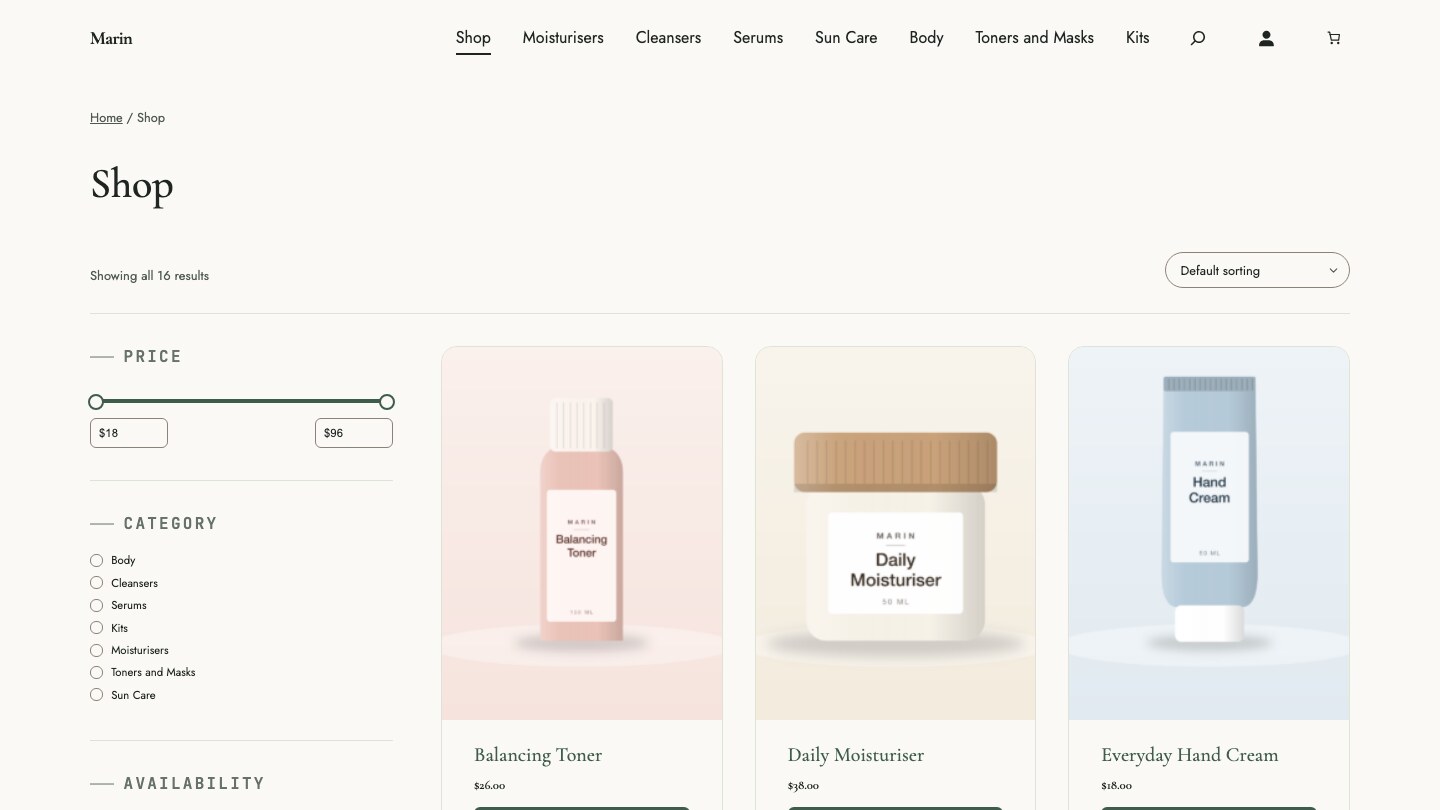Click the $26.00 price under Balancing Toner

click(x=489, y=786)
